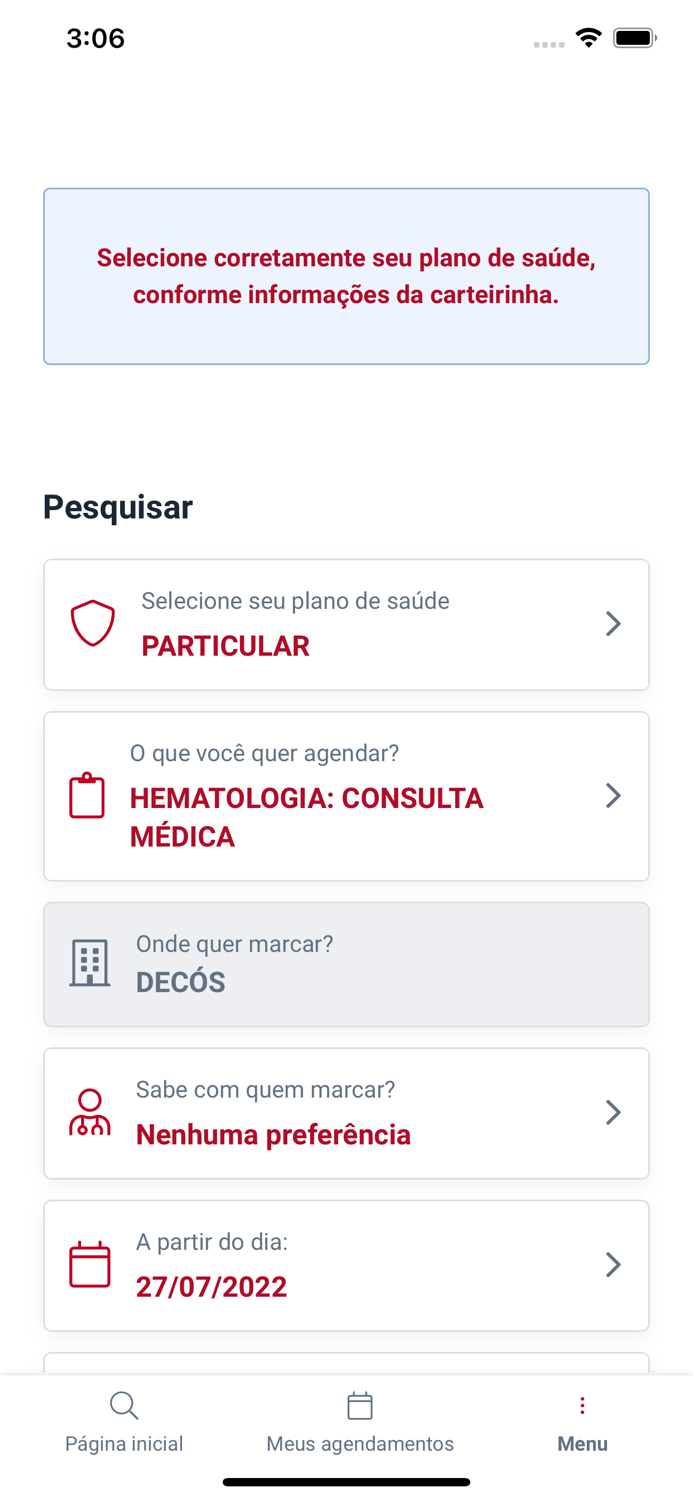Click the building icon next to DECÓS
The width and height of the screenshot is (693, 1500).
[x=88, y=963]
